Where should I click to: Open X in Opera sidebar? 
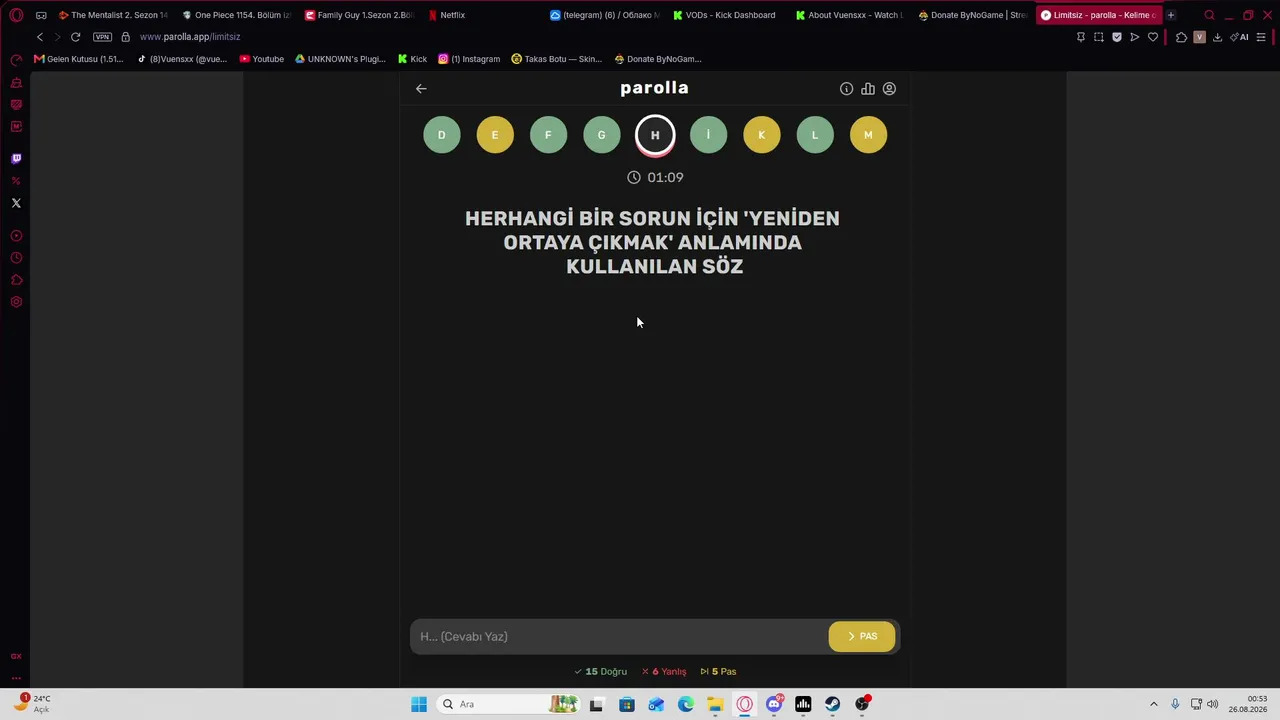click(16, 203)
